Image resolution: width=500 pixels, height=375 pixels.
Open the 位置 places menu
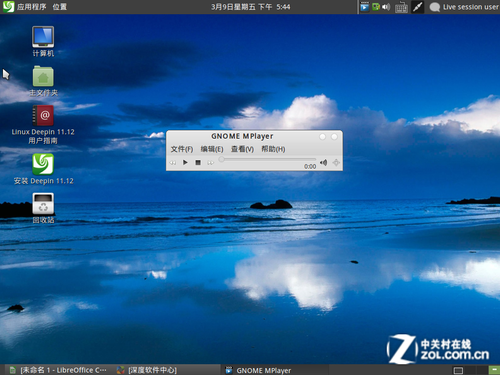(60, 7)
